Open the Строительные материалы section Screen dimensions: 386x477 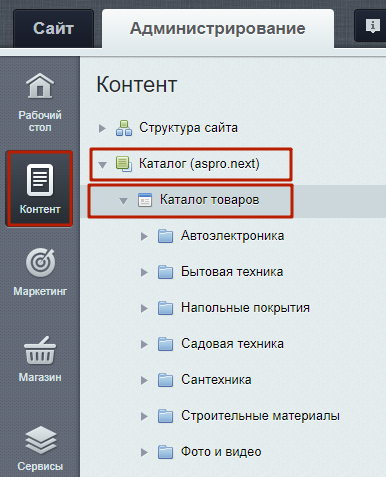260,416
